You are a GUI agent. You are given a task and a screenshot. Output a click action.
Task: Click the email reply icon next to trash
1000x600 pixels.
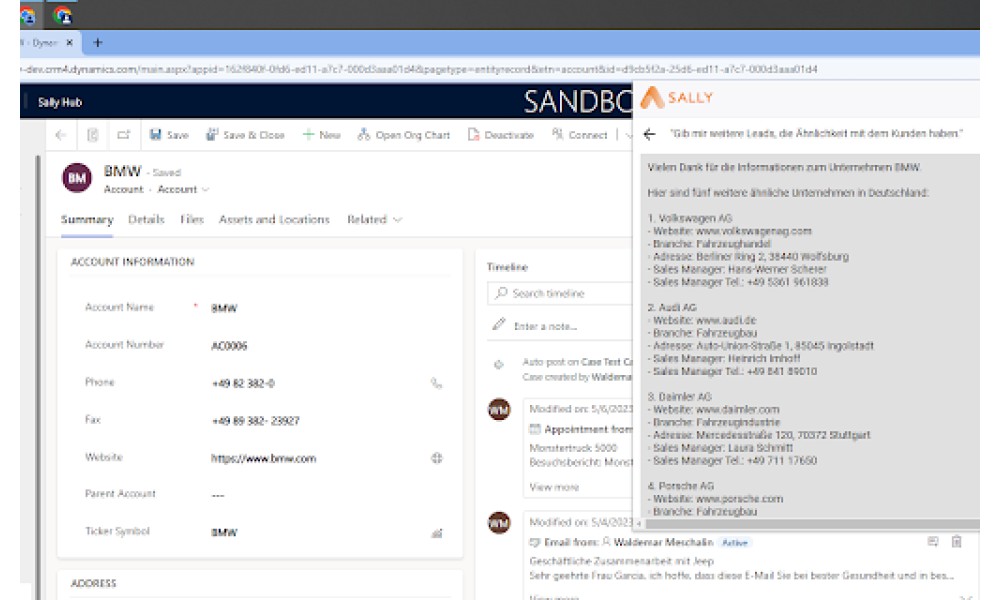(x=933, y=542)
